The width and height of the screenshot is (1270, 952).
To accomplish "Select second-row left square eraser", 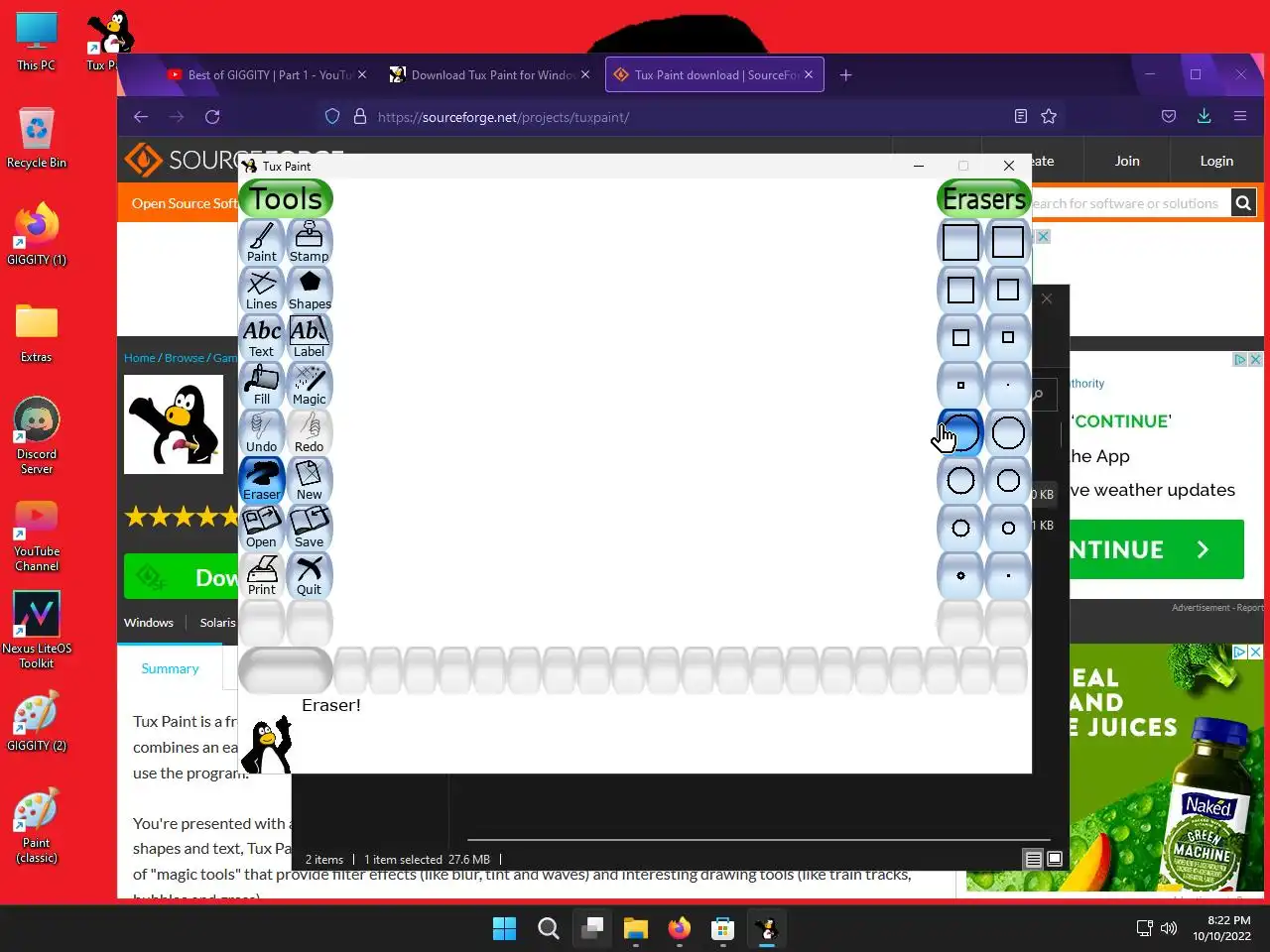I will (960, 290).
